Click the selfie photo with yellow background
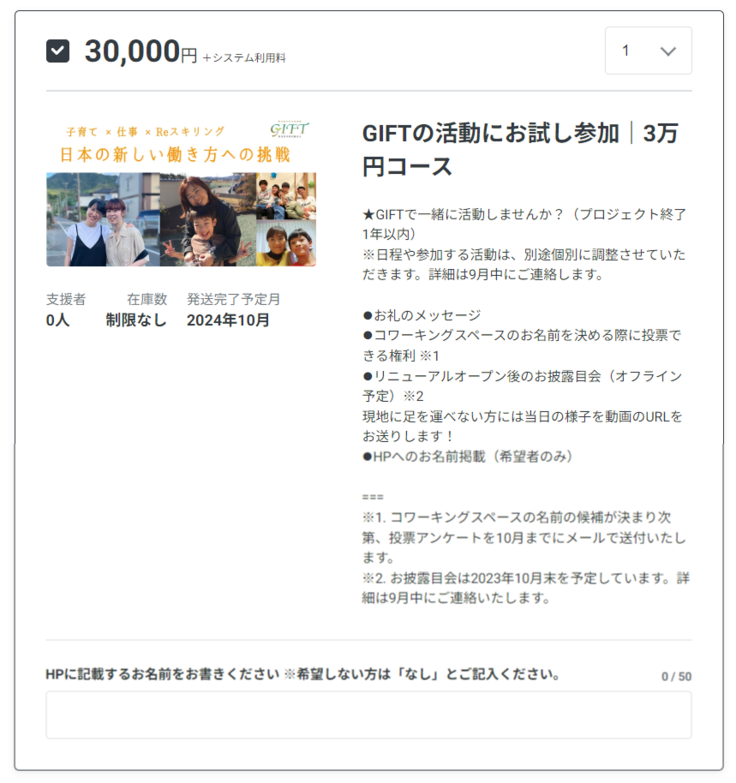The image size is (736, 783). (286, 243)
